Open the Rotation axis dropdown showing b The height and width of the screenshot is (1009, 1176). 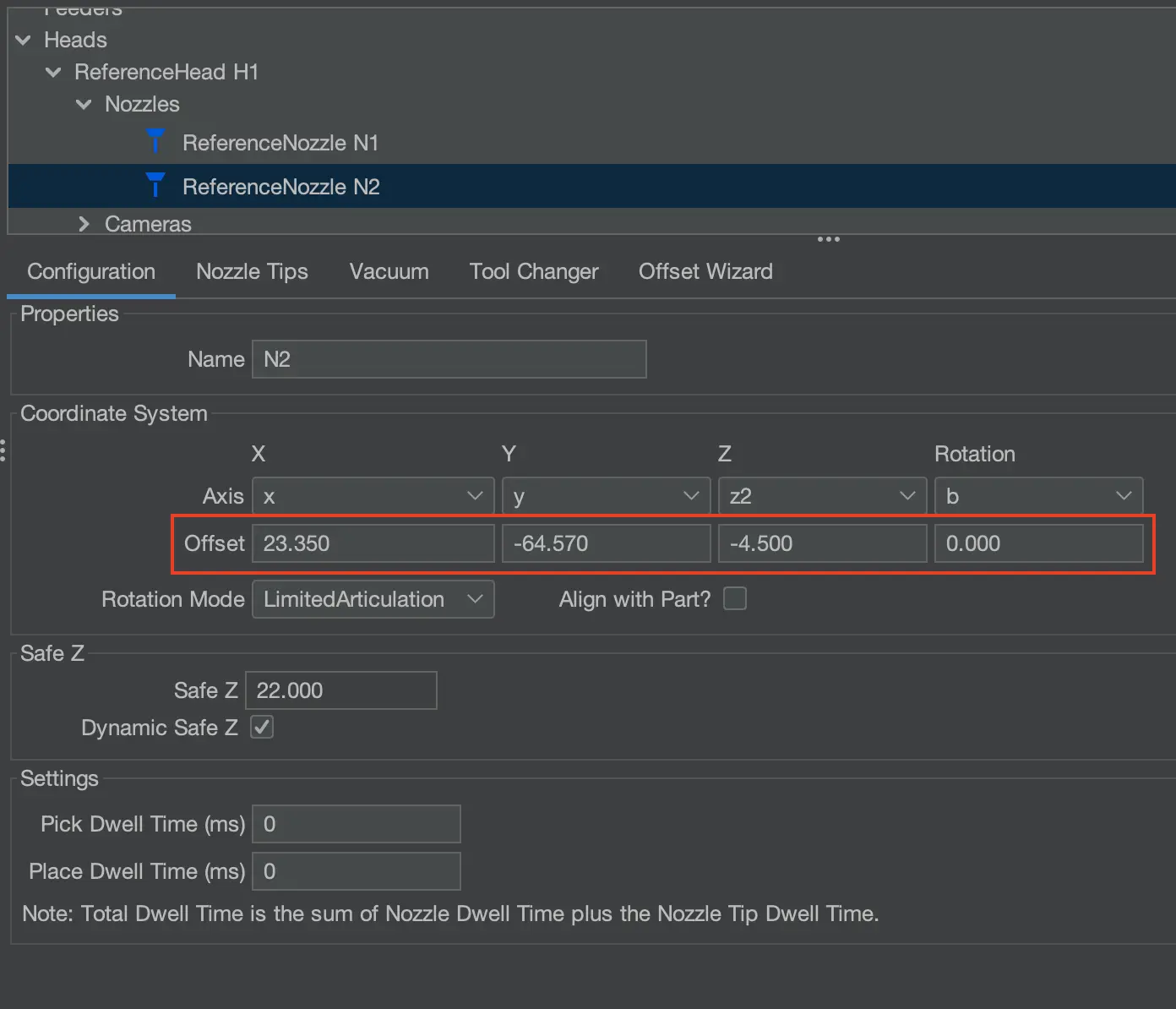[1038, 496]
